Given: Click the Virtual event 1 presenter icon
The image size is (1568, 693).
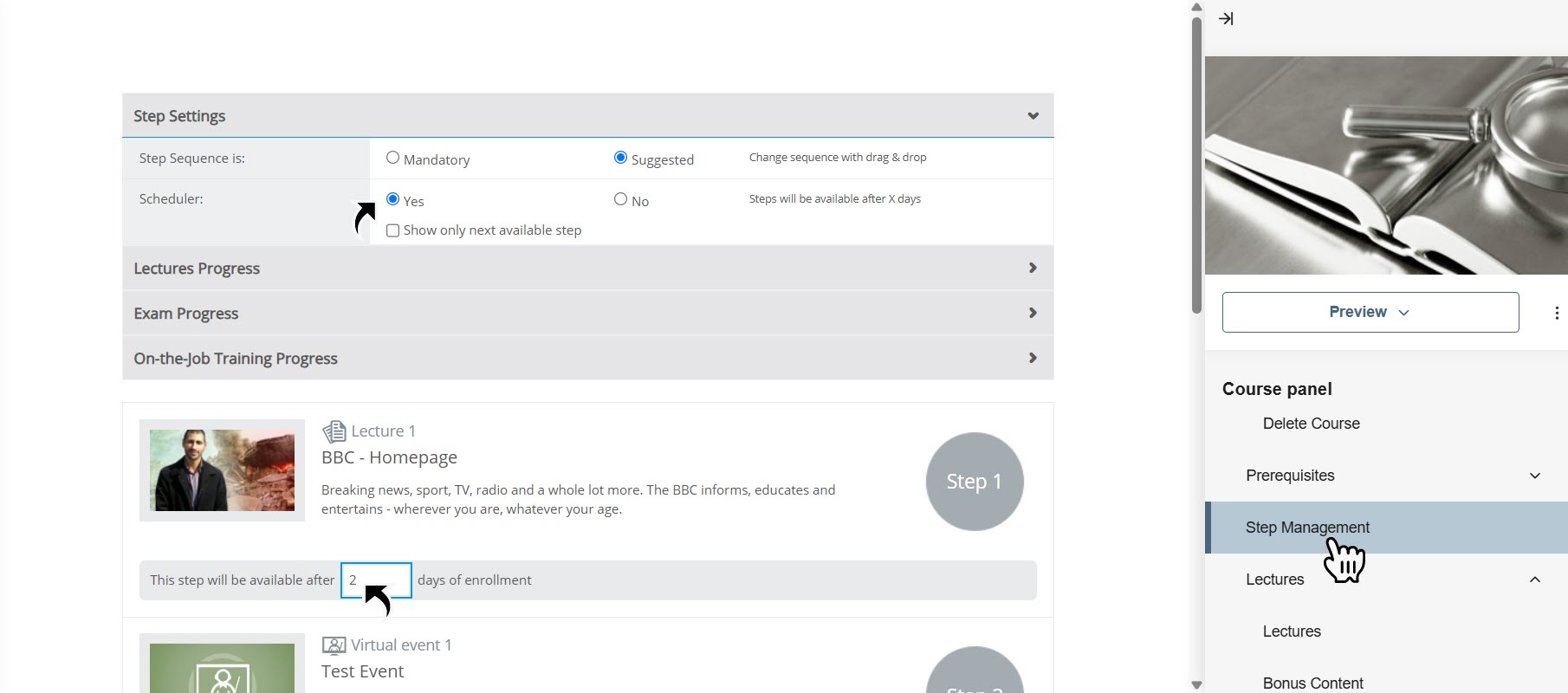Looking at the screenshot, I should click(x=334, y=645).
